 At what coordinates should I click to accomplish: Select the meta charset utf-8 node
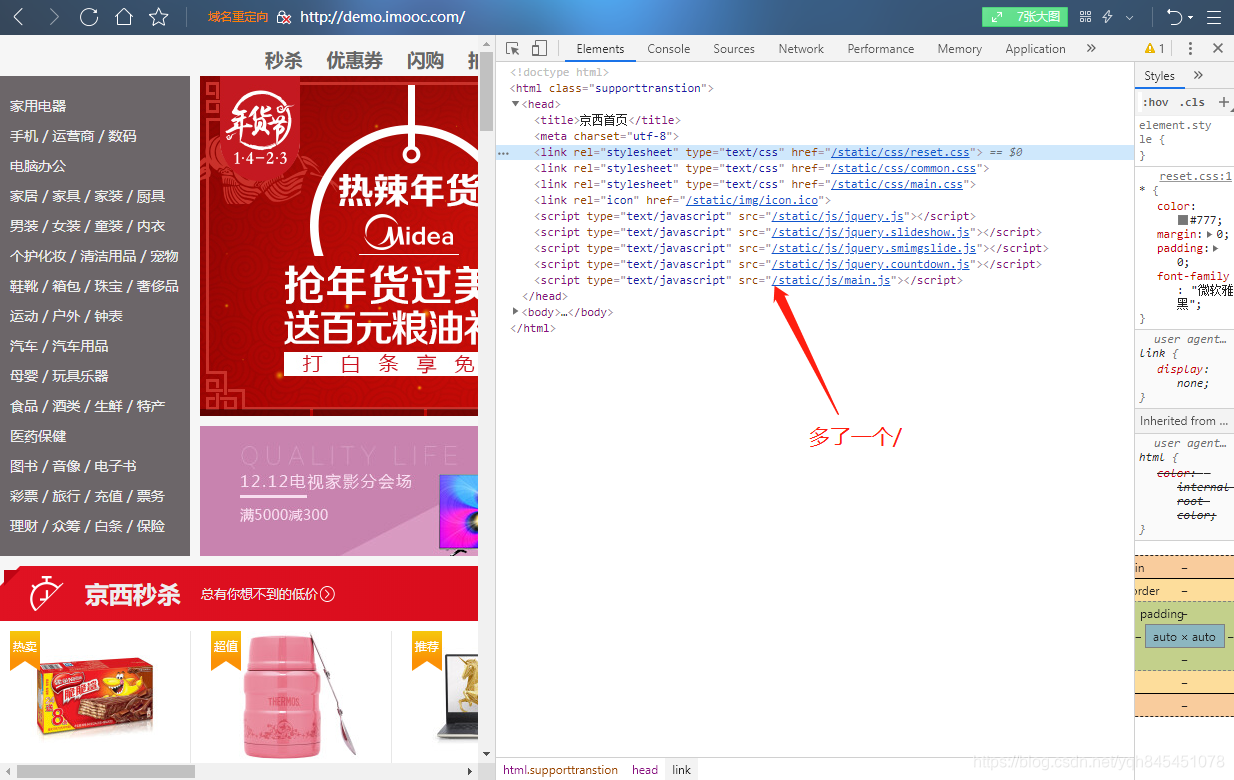click(607, 136)
